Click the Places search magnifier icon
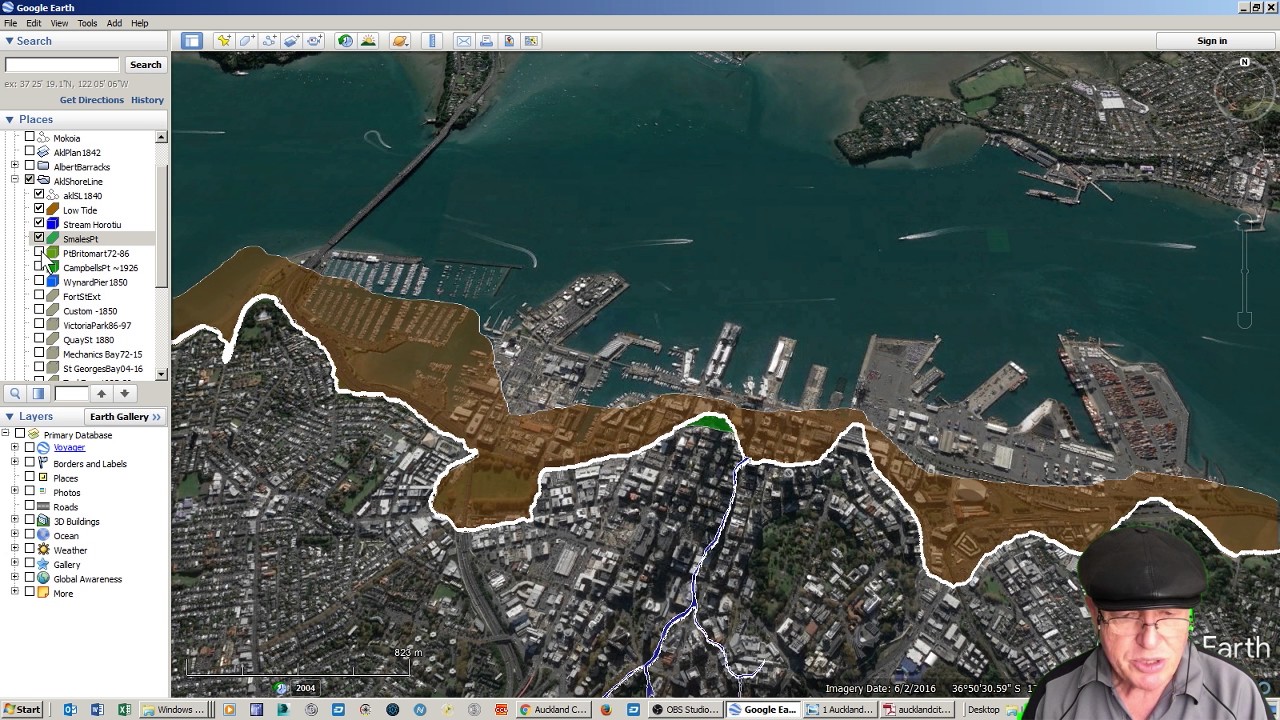 click(x=15, y=393)
